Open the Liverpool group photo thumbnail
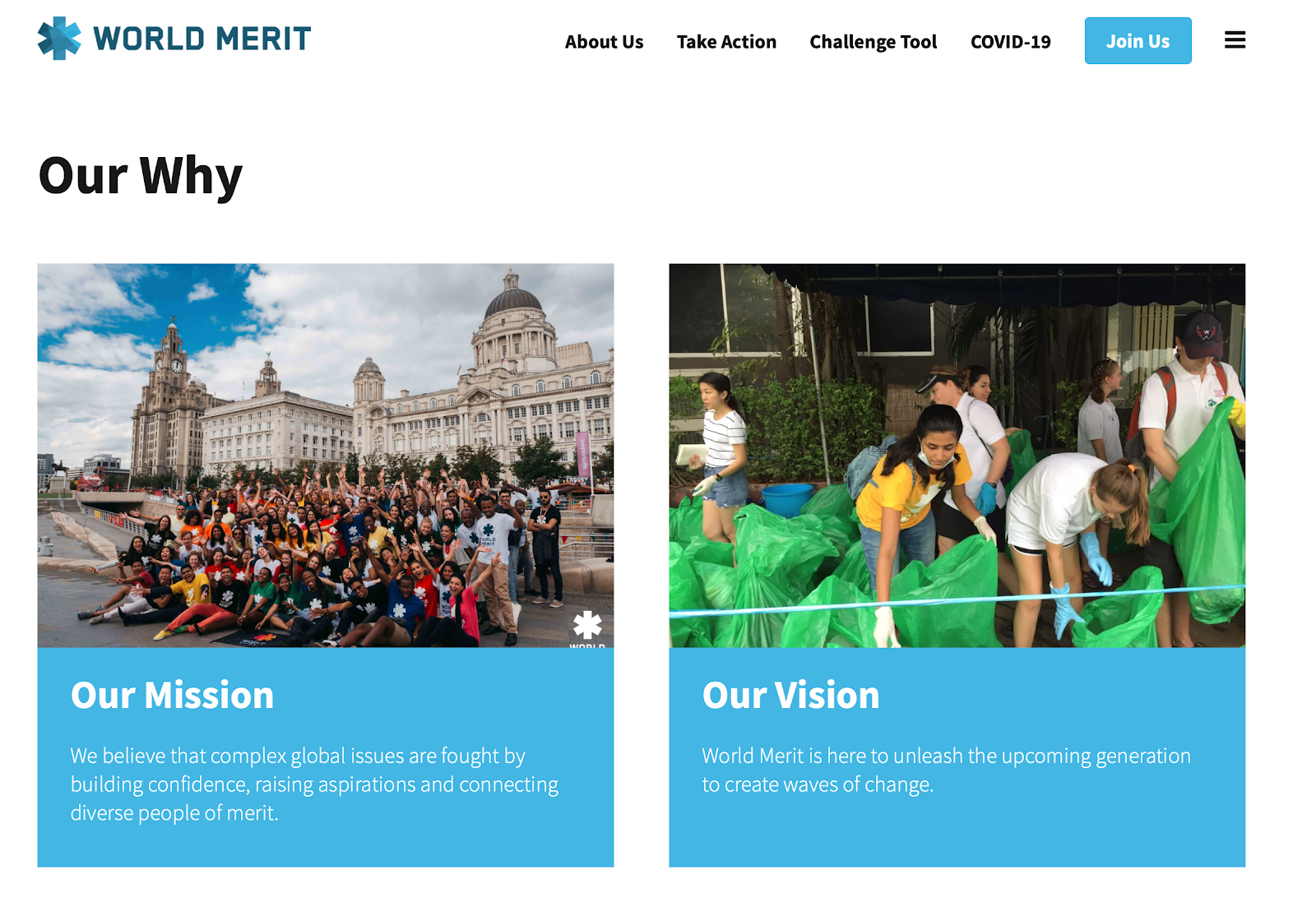 tap(326, 456)
